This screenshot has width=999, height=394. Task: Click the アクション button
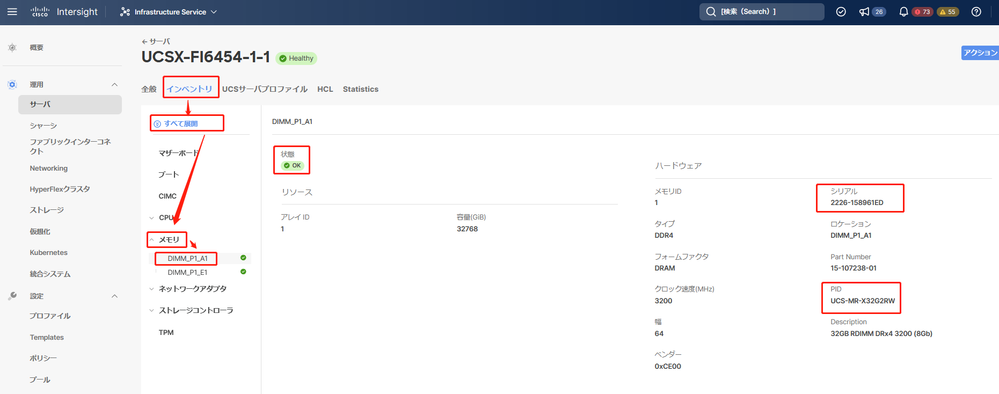pos(980,53)
